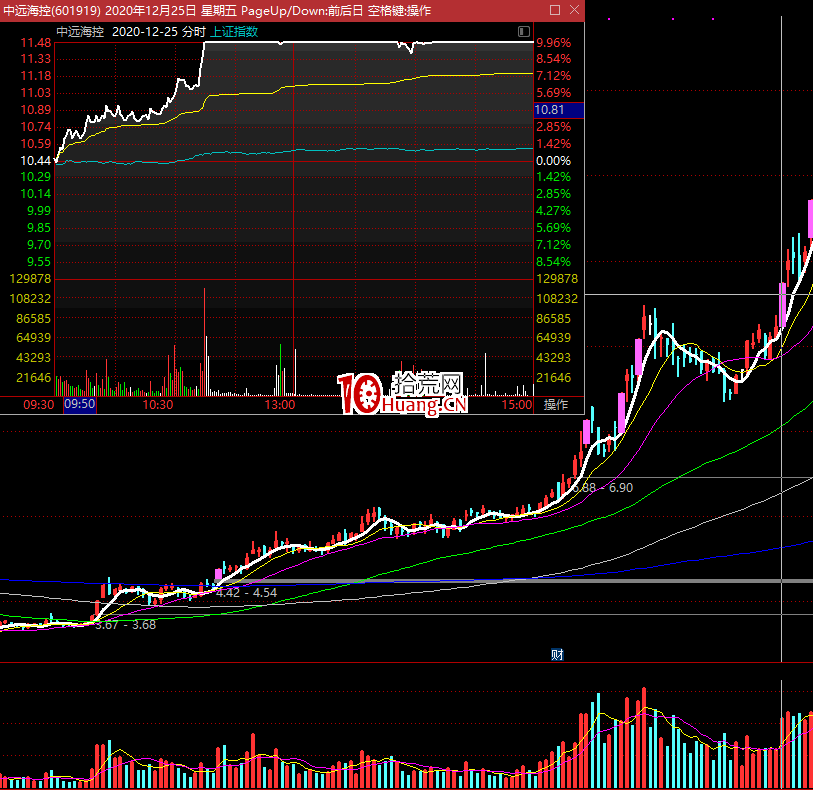This screenshot has height=790, width=813.
Task: Click the 9.96% percentage label
Action: (x=553, y=43)
